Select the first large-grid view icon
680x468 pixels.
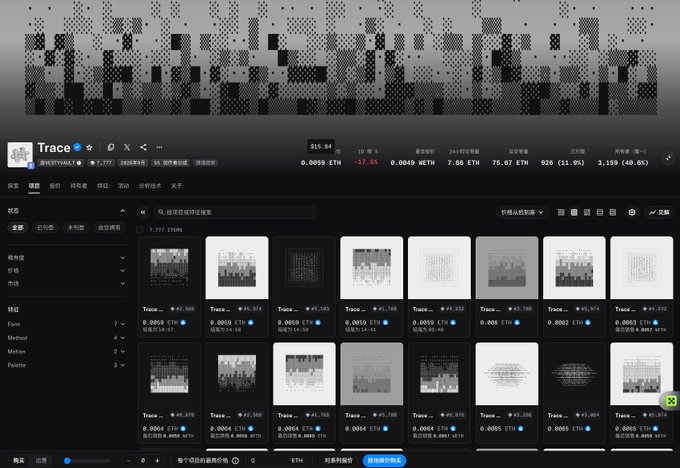tap(561, 212)
